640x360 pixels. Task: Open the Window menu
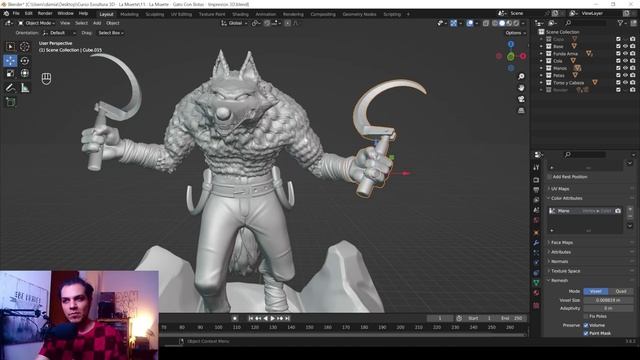pyautogui.click(x=65, y=13)
